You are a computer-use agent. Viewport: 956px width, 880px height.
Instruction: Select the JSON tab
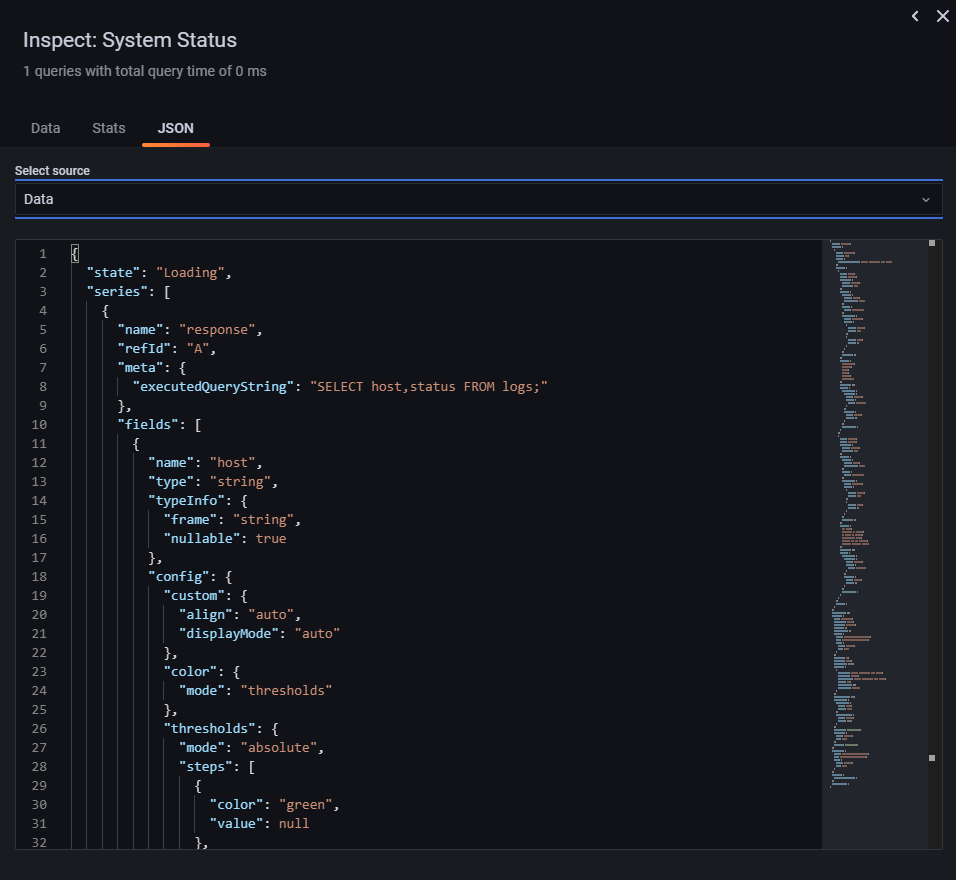coord(176,128)
